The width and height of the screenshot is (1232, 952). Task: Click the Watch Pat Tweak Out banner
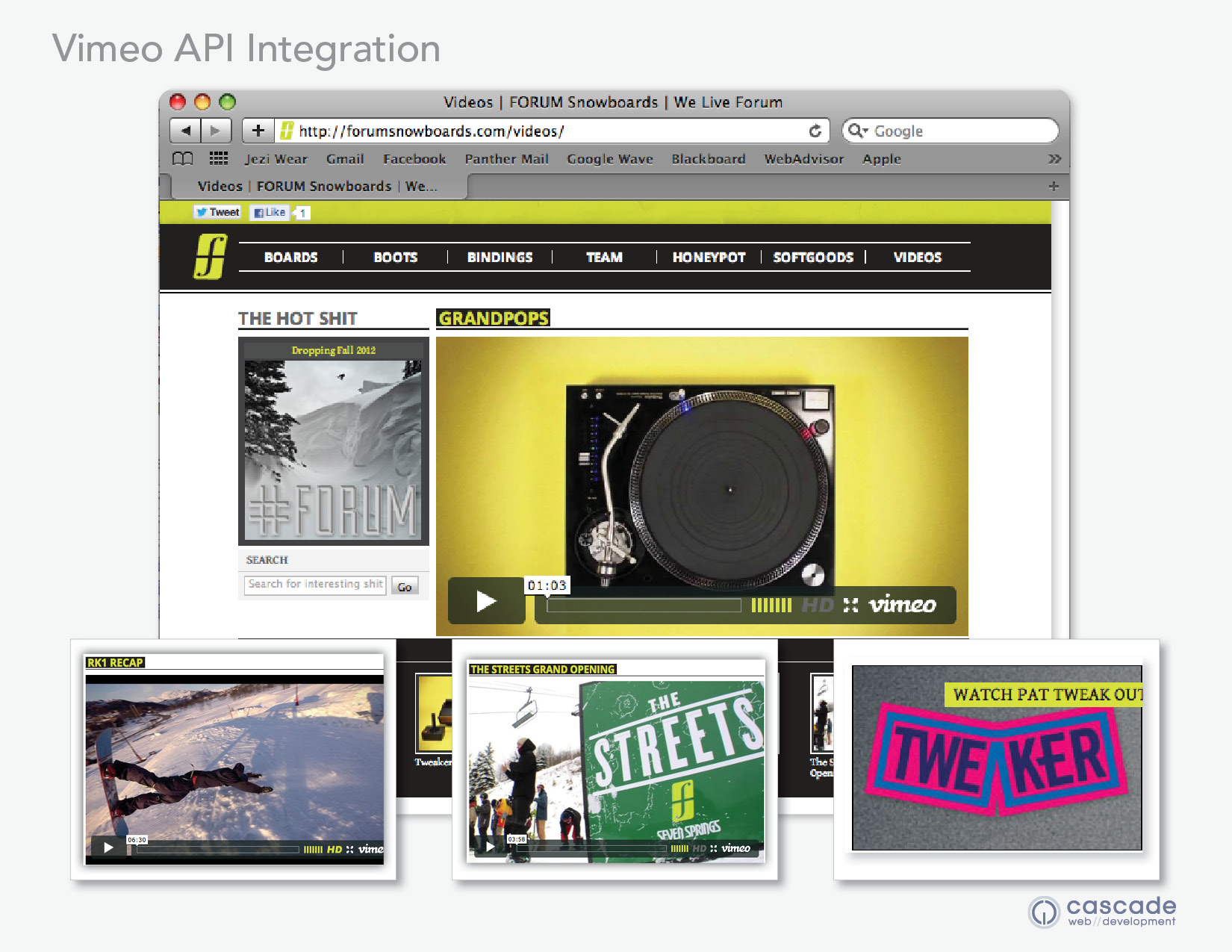1044,694
